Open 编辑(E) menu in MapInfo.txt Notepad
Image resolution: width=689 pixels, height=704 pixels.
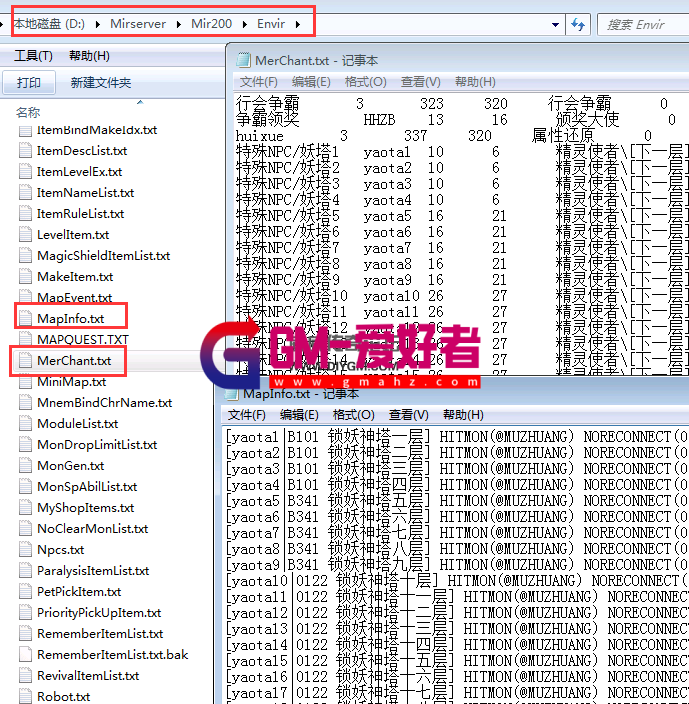[299, 415]
